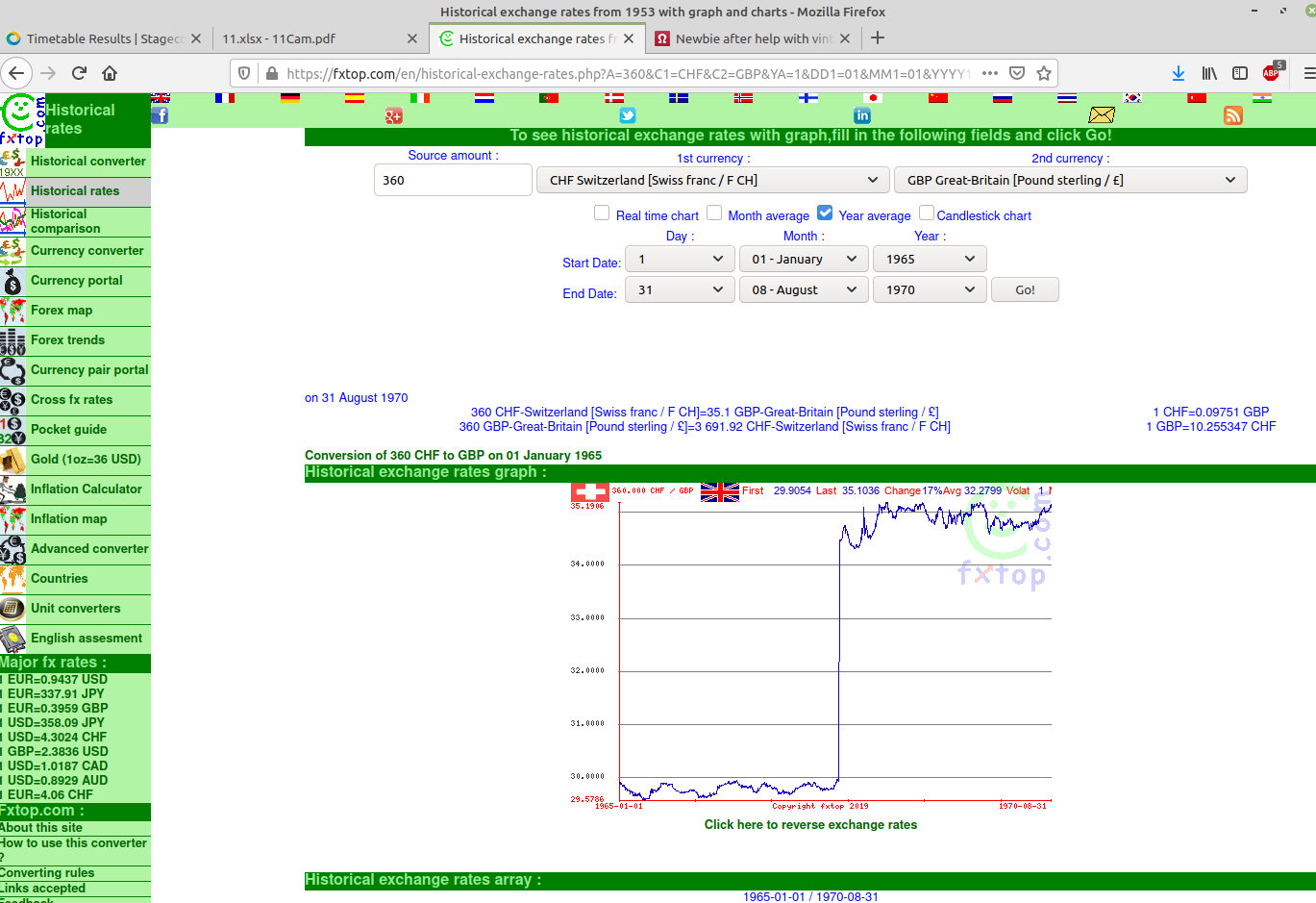The width and height of the screenshot is (1316, 903).
Task: Expand the 2nd currency GBP dropdown
Action: coord(1070,180)
